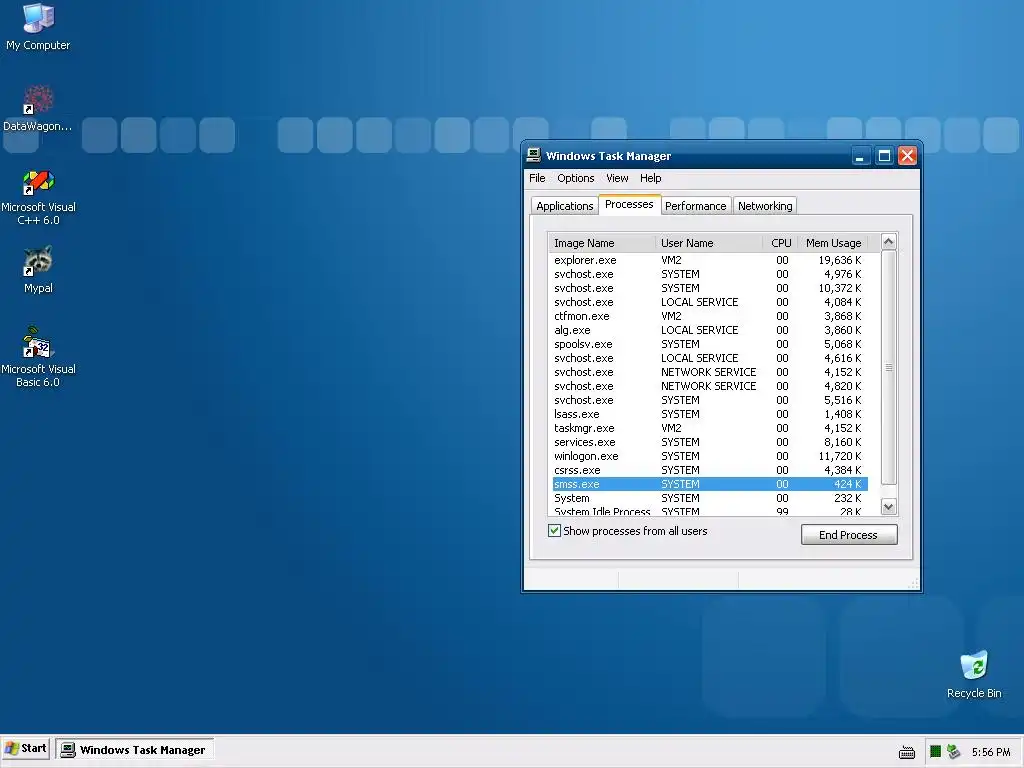Image resolution: width=1024 pixels, height=768 pixels.
Task: Select the Processes tab
Action: 629,204
